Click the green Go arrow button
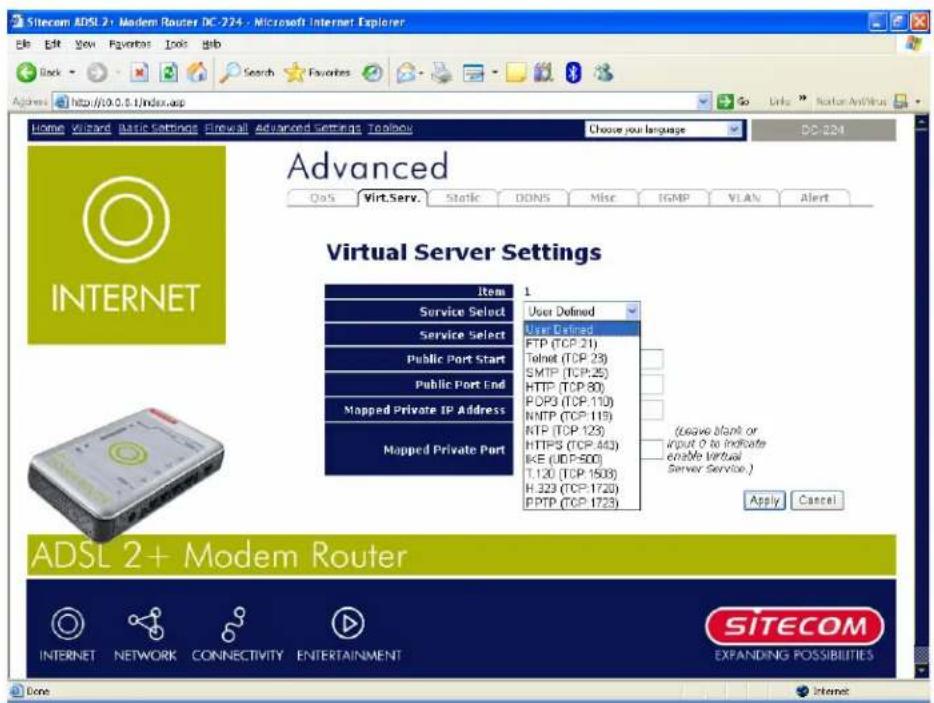Viewport: 934px width, 703px height. [725, 101]
